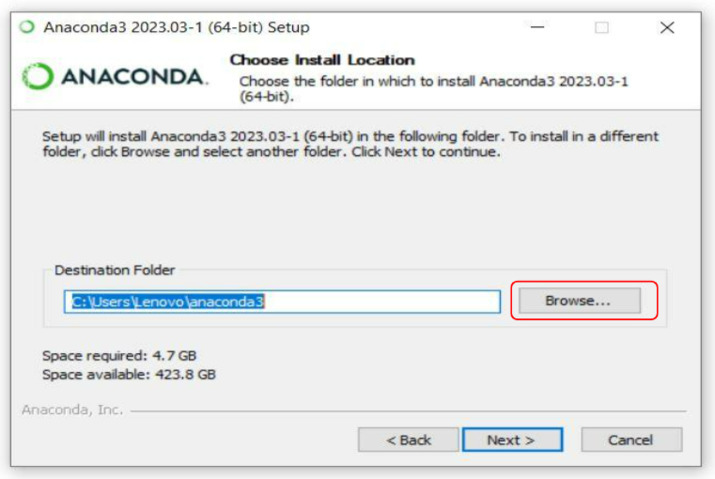Go to the Next > installer step

click(x=511, y=440)
